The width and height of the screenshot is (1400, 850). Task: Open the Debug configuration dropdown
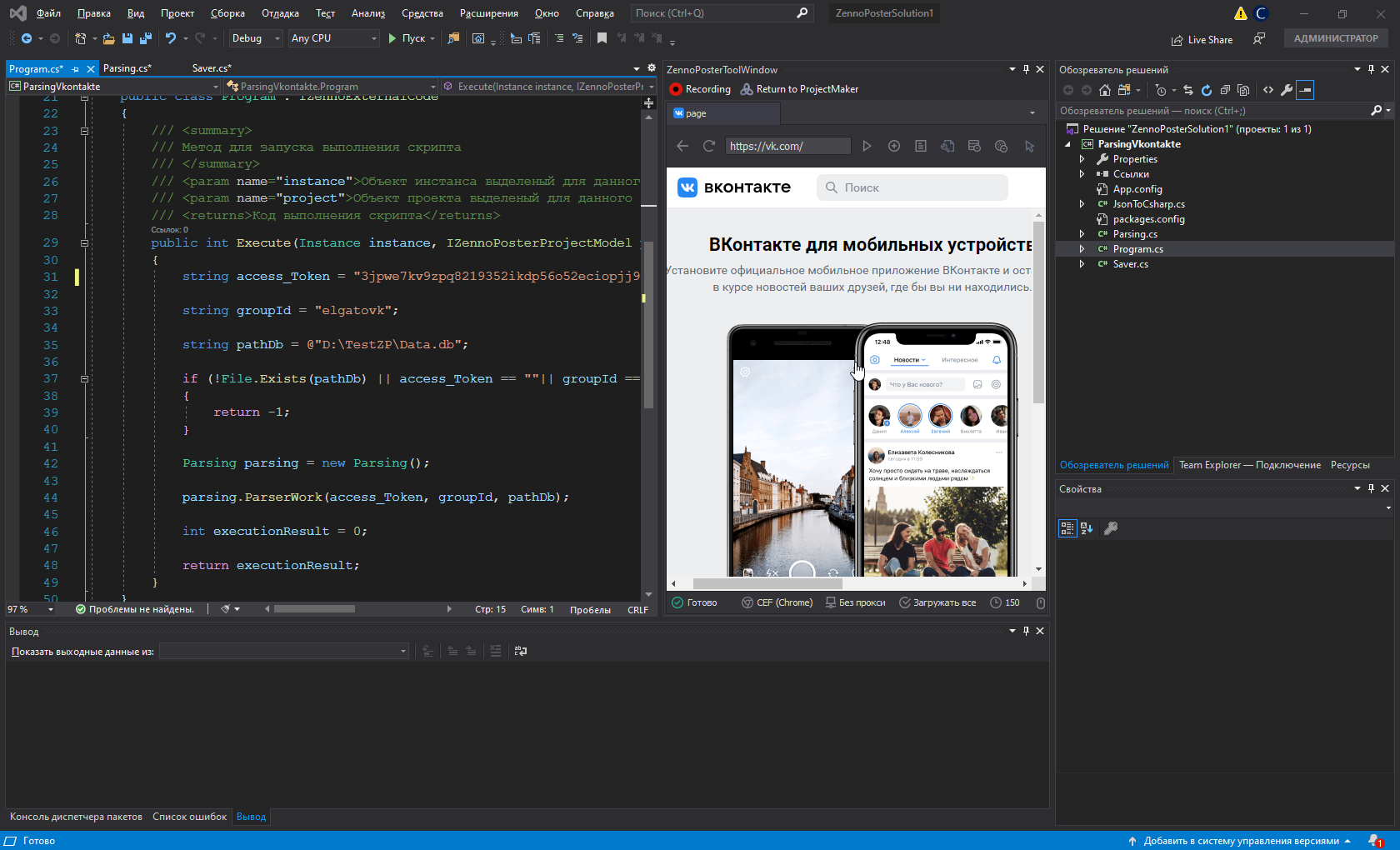coord(256,38)
